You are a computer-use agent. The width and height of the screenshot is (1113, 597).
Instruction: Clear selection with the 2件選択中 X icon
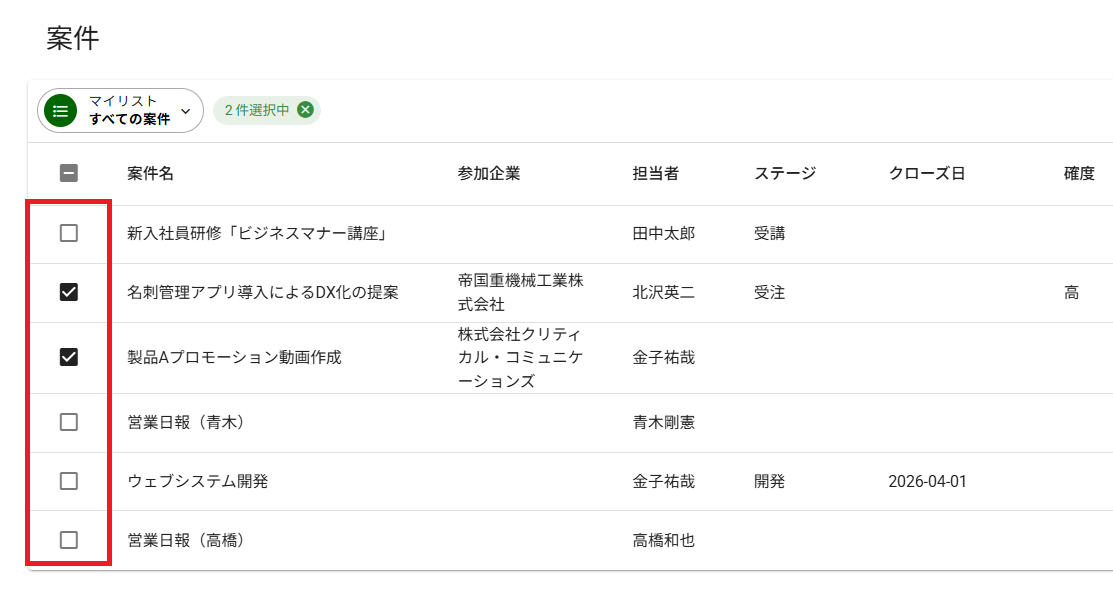pos(305,110)
